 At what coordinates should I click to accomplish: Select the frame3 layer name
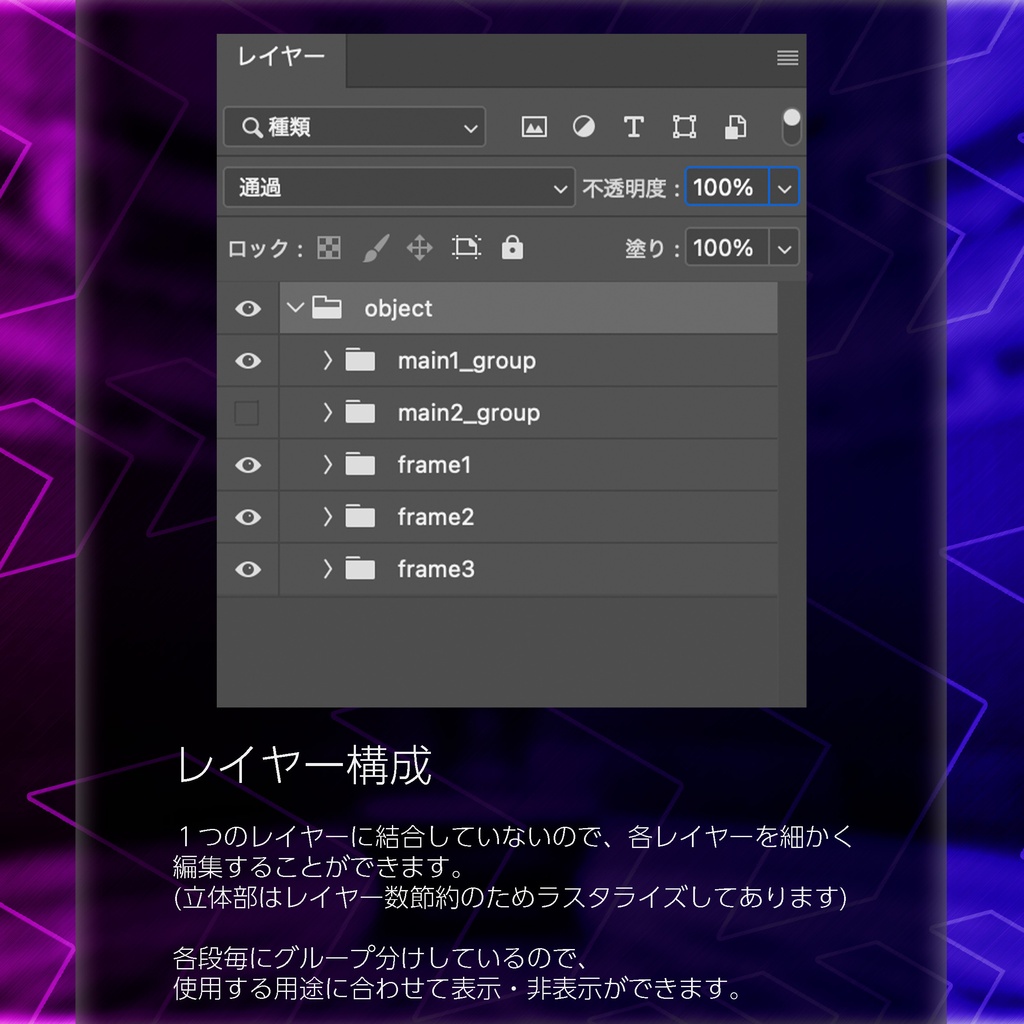tap(436, 569)
